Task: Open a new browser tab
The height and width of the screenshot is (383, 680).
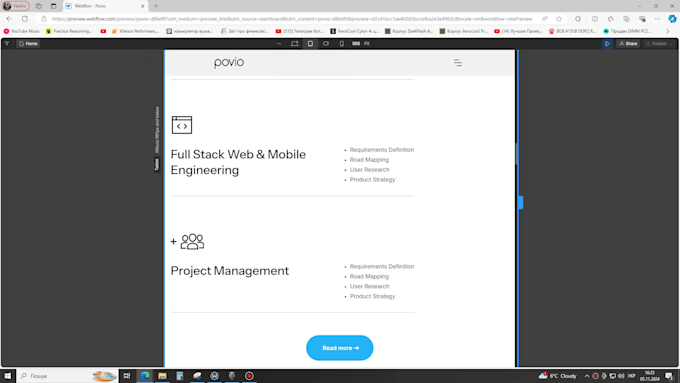Action: 156,6
